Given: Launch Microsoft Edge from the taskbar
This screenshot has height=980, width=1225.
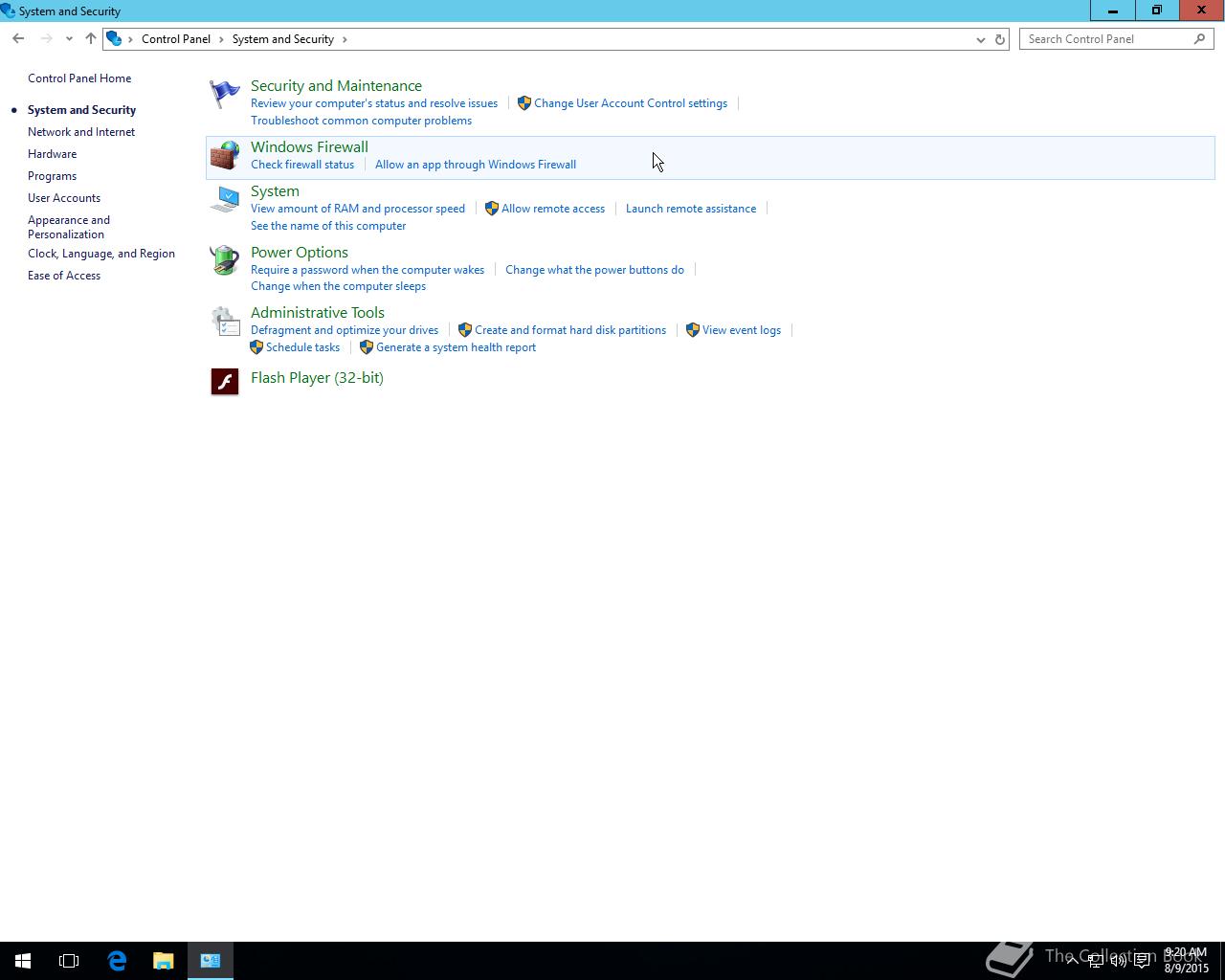Looking at the screenshot, I should pos(117,961).
